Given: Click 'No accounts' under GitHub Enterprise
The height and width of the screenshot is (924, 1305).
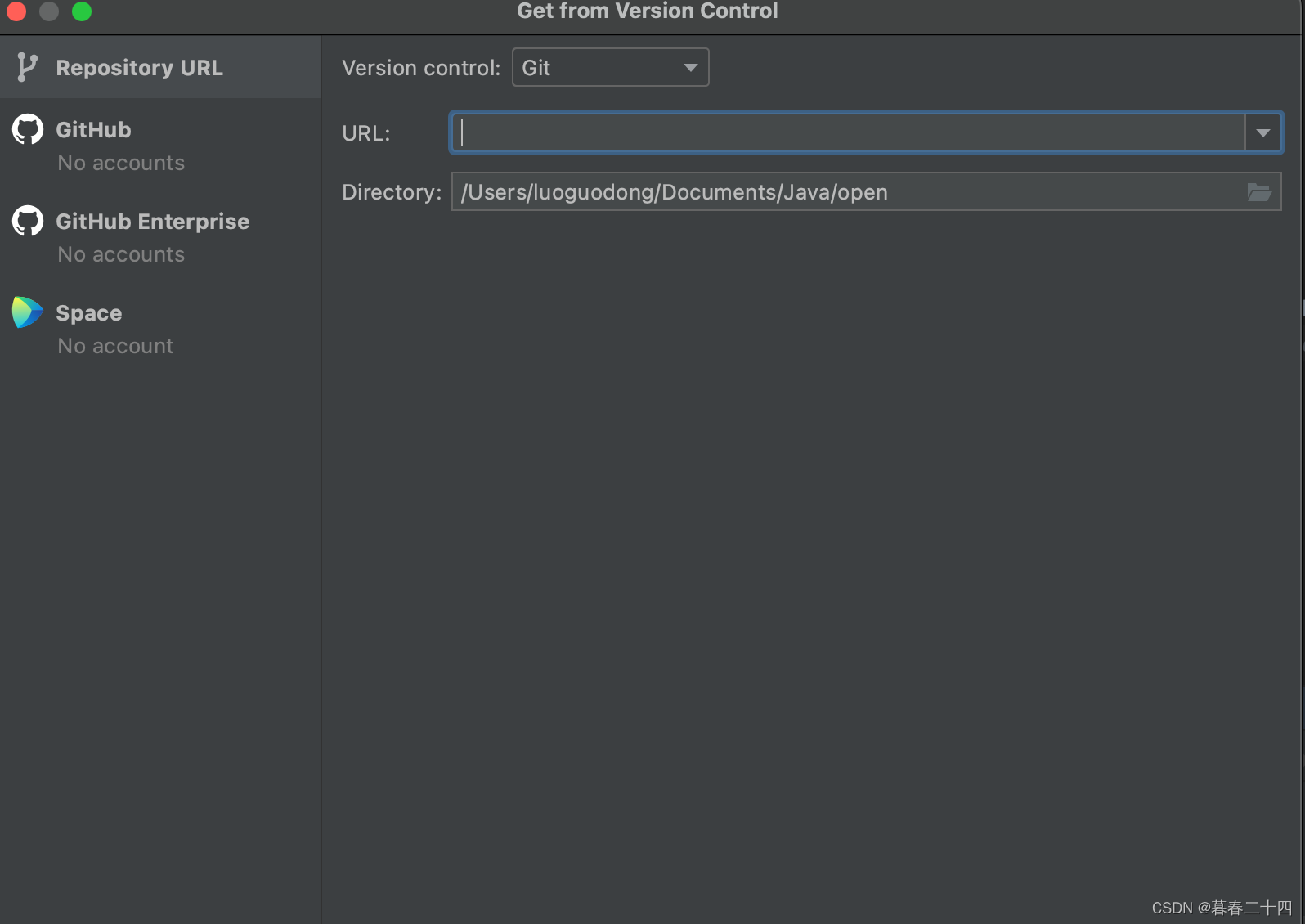Looking at the screenshot, I should [121, 254].
